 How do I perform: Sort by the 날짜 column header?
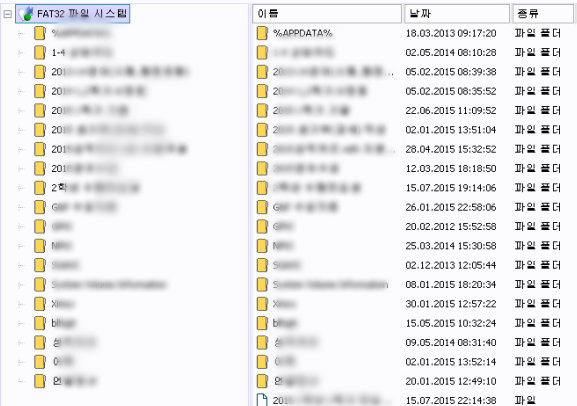(x=457, y=14)
